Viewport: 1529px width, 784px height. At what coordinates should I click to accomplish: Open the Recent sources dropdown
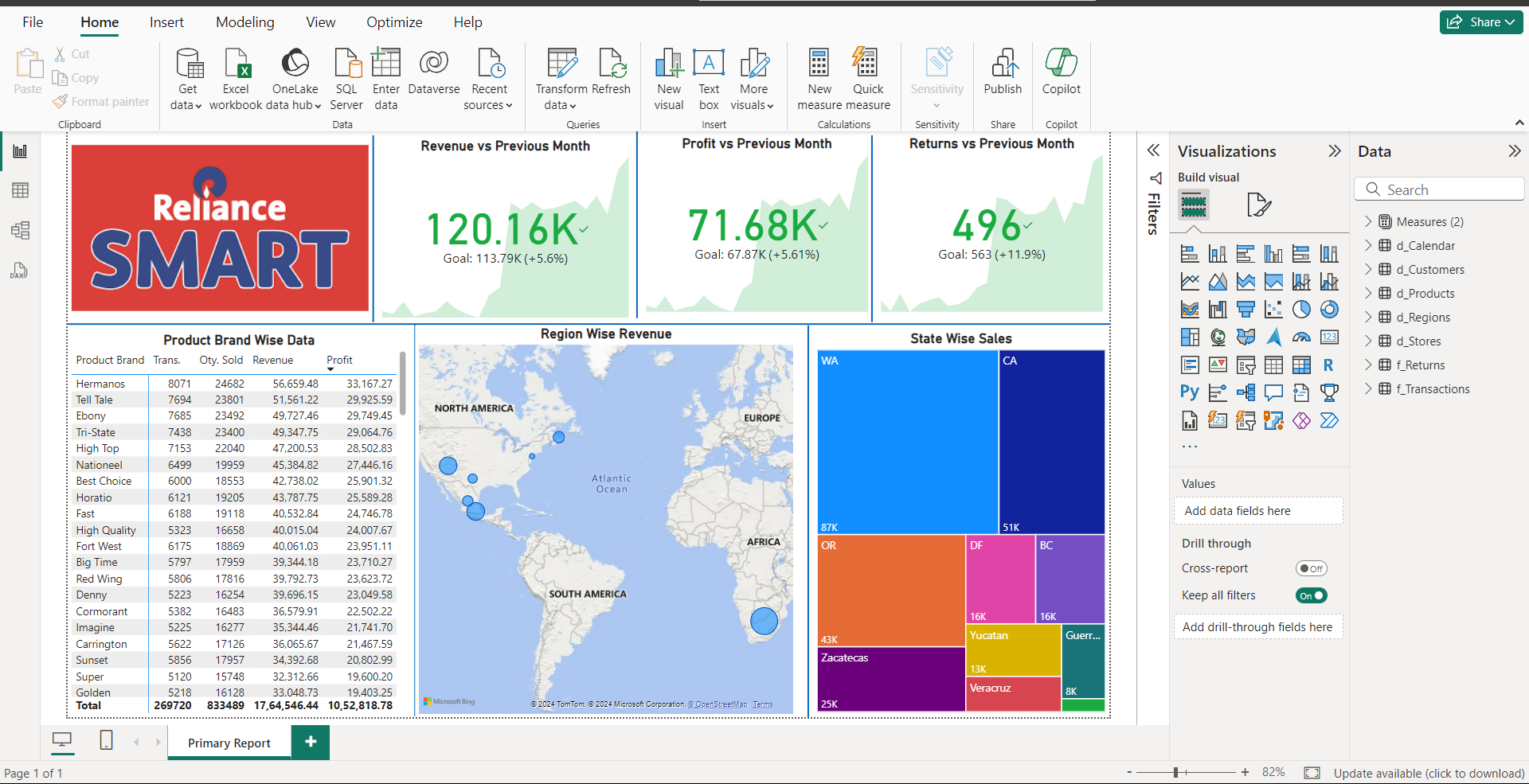point(488,97)
